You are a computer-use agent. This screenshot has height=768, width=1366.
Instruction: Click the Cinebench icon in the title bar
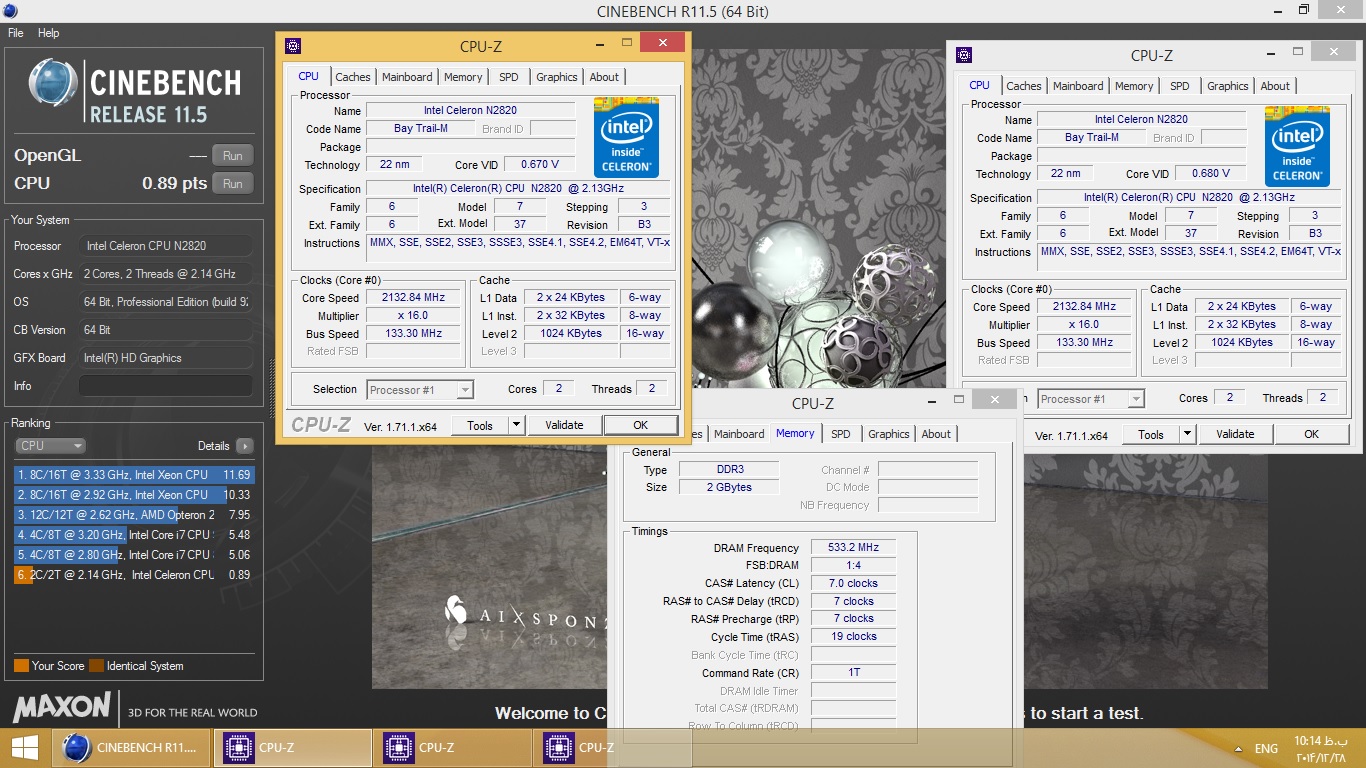click(x=11, y=10)
